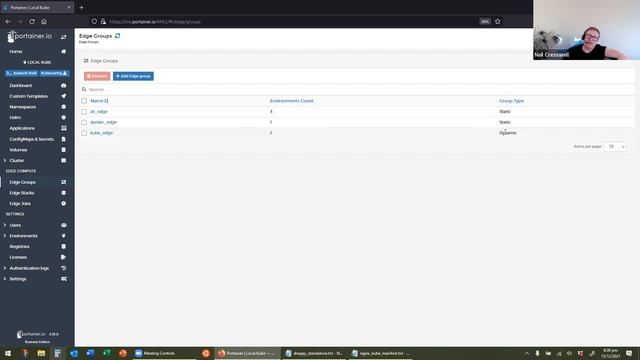
Task: Click the Authentication logs history icon
Action: (x=64, y=268)
